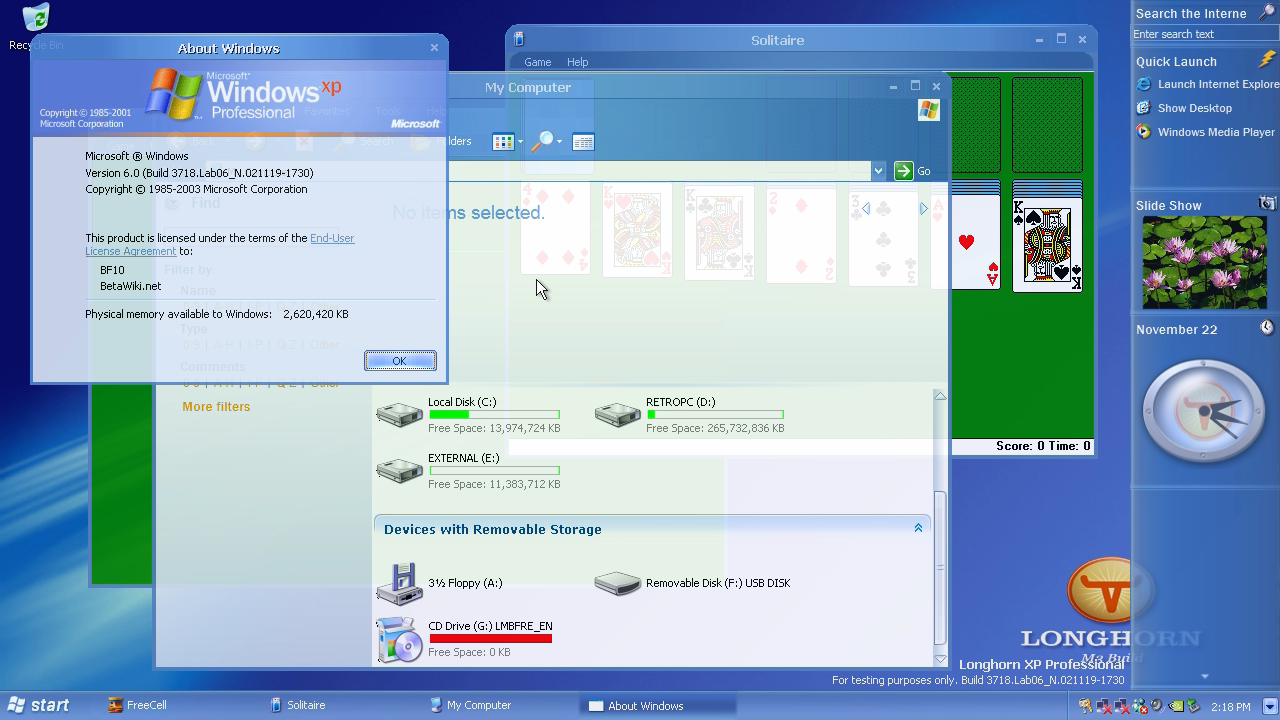Image resolution: width=1280 pixels, height=720 pixels.
Task: Click the water lilies slide show thumbnail
Action: point(1203,262)
